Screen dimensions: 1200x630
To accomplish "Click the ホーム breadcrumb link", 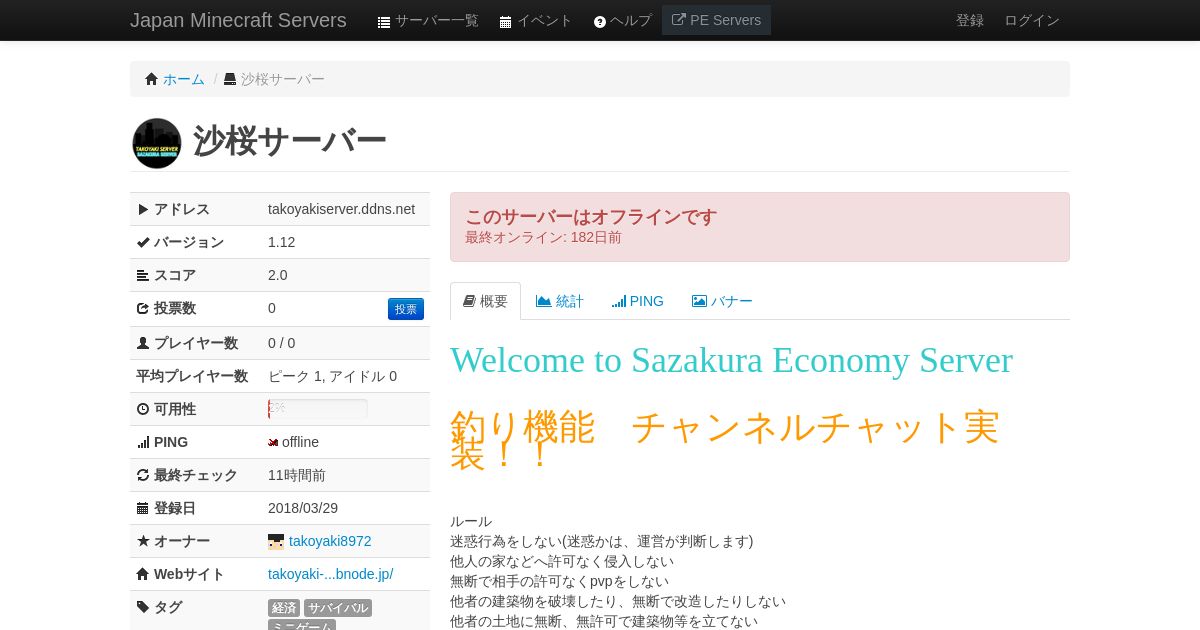I will 184,79.
